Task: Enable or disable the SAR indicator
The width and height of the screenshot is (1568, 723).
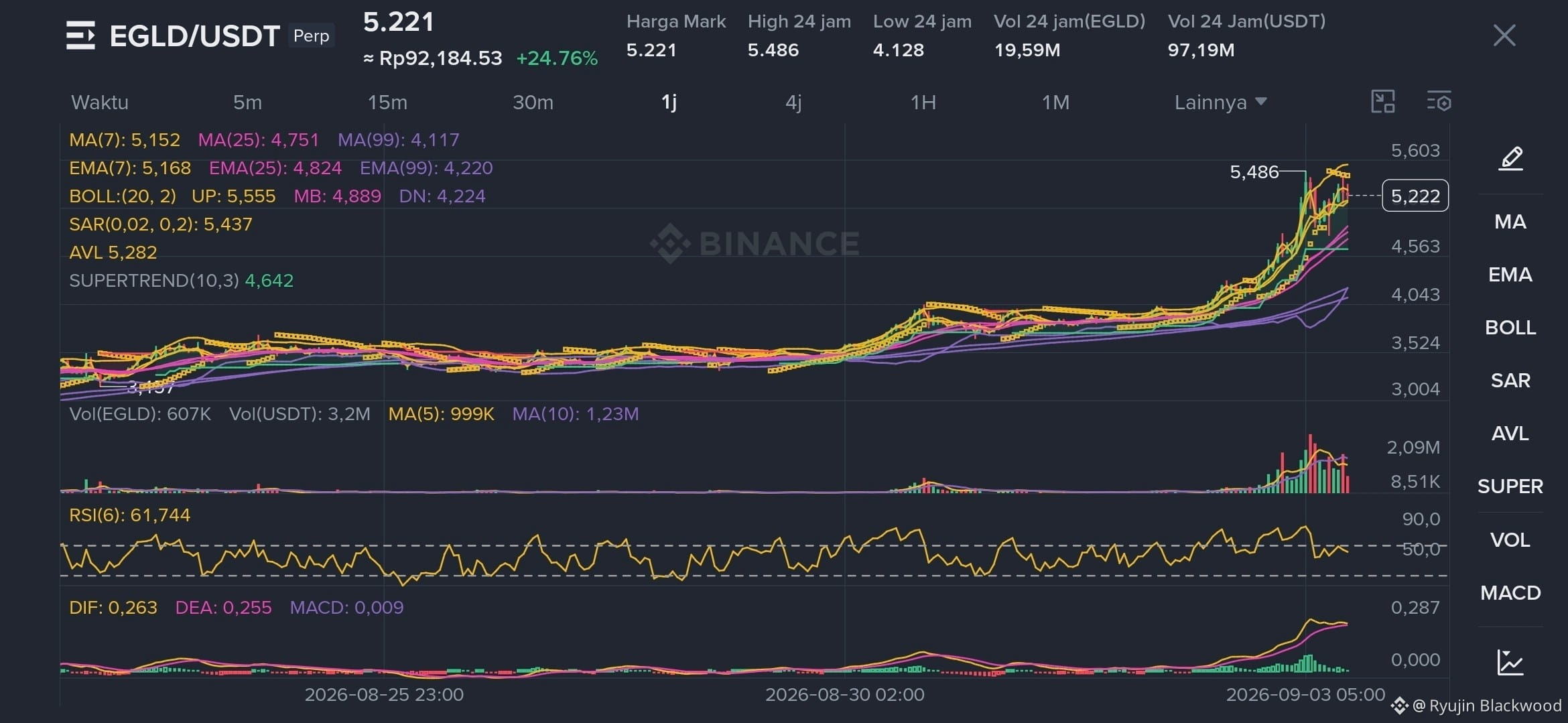Action: tap(1510, 381)
